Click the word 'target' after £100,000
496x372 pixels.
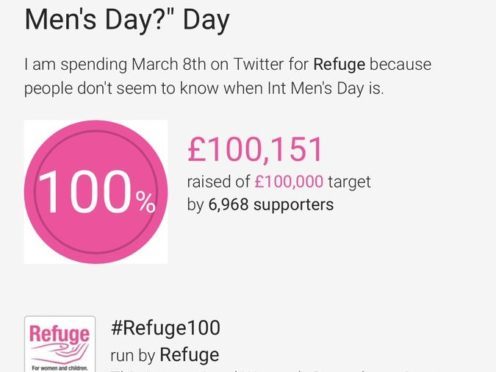(349, 182)
